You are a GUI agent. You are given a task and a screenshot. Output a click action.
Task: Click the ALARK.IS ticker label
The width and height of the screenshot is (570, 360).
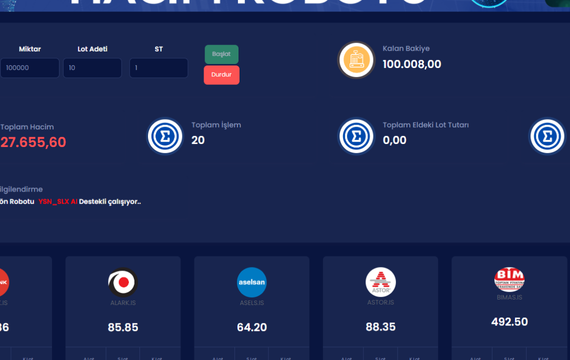click(x=123, y=303)
